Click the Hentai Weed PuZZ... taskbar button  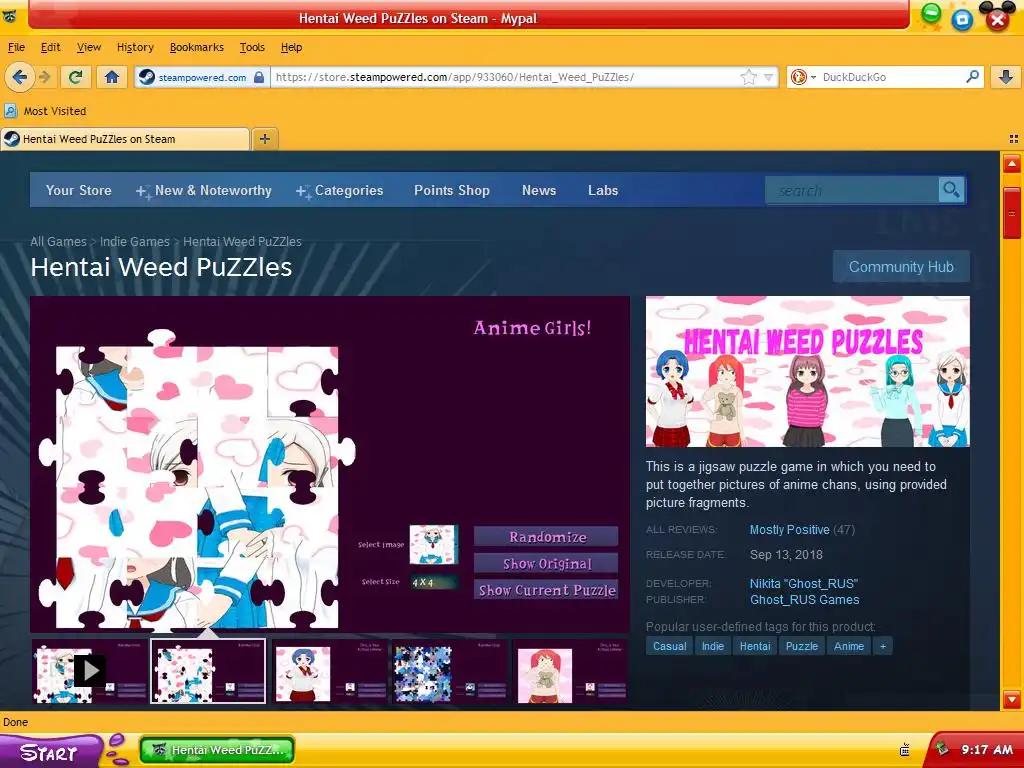pos(217,750)
